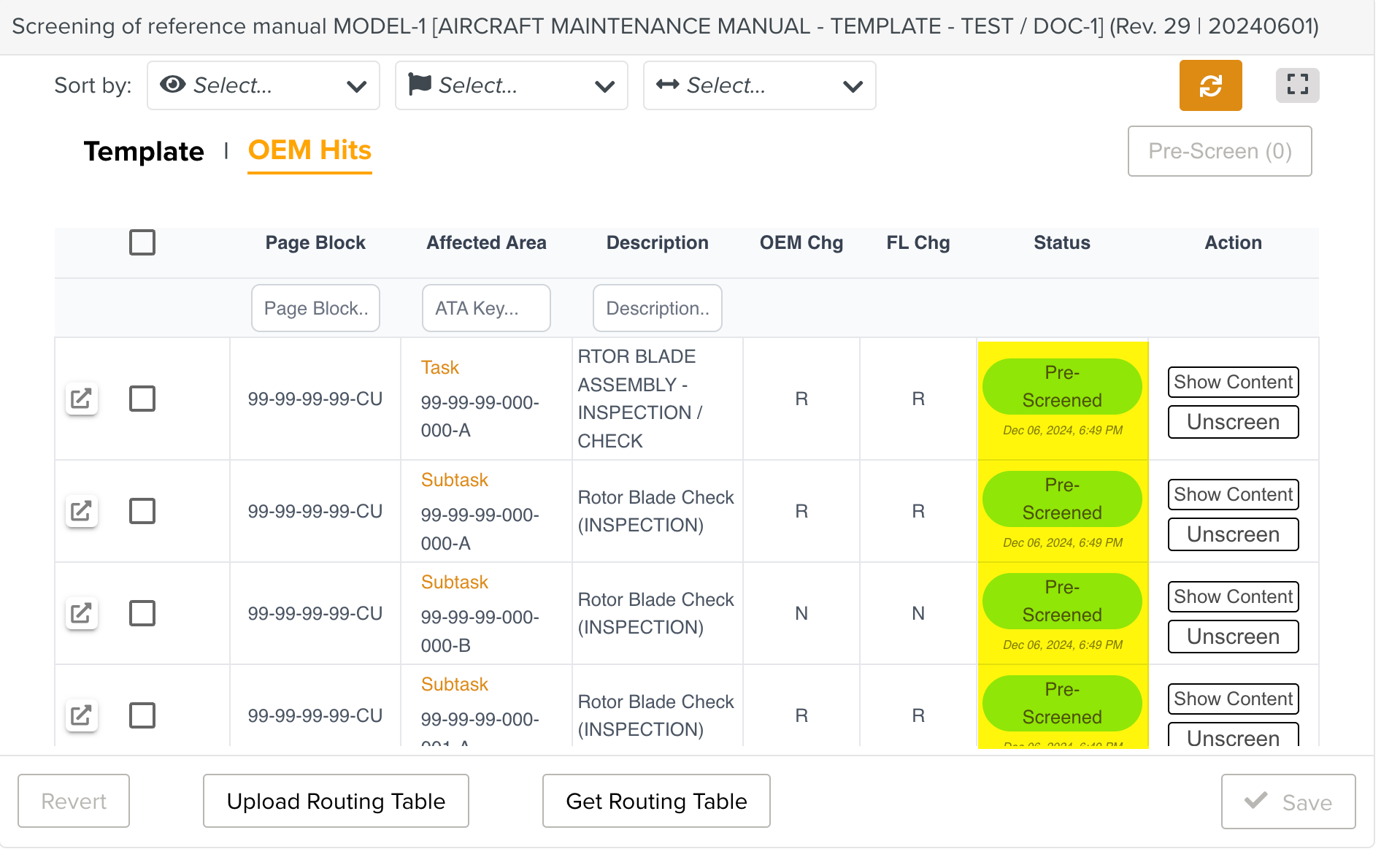The image size is (1400, 857).
Task: Open the eye icon sort dropdown
Action: pyautogui.click(x=263, y=85)
